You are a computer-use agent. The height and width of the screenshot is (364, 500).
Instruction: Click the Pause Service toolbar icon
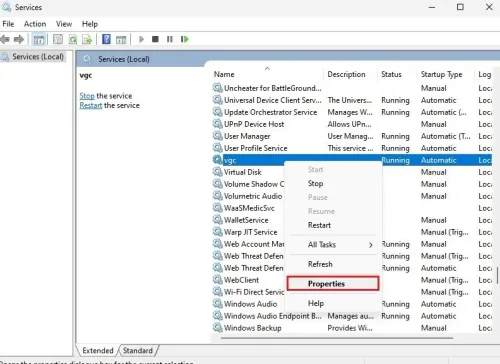(x=170, y=39)
